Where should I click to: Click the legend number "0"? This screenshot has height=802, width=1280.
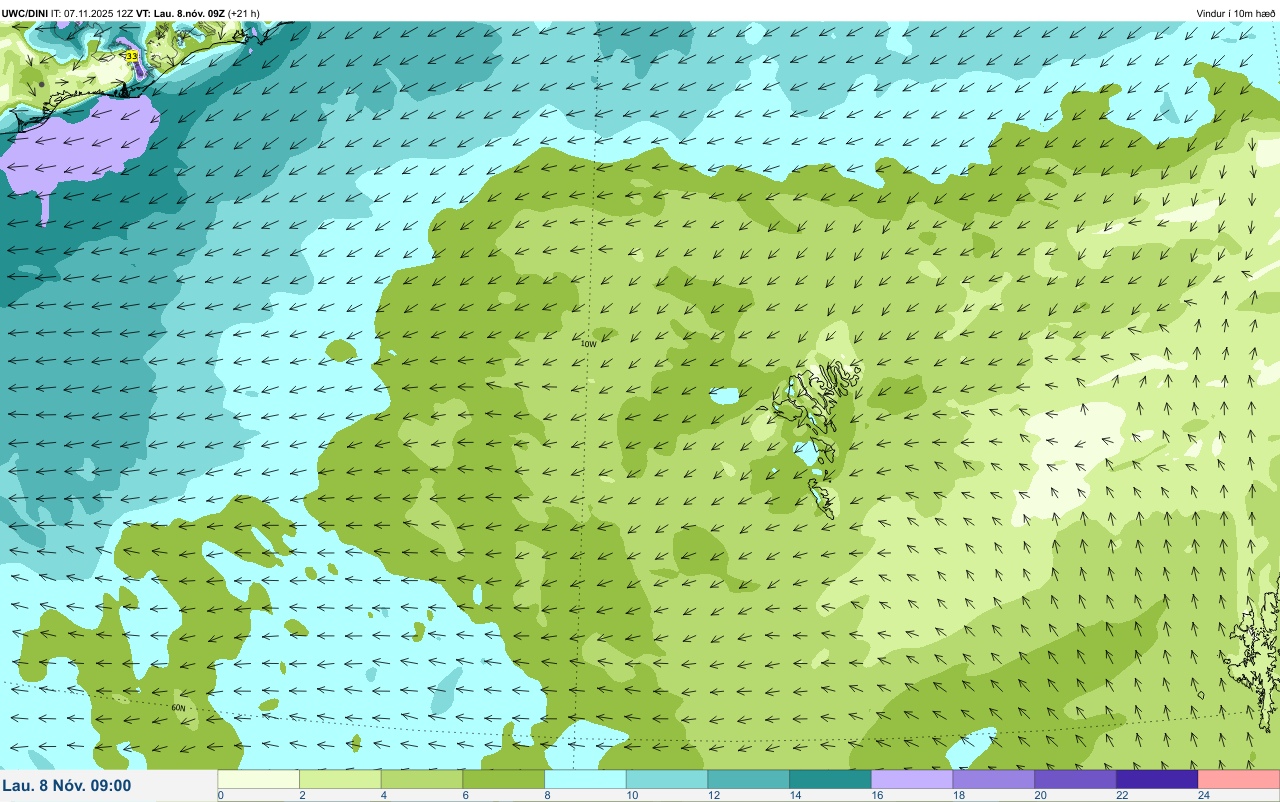pos(220,795)
